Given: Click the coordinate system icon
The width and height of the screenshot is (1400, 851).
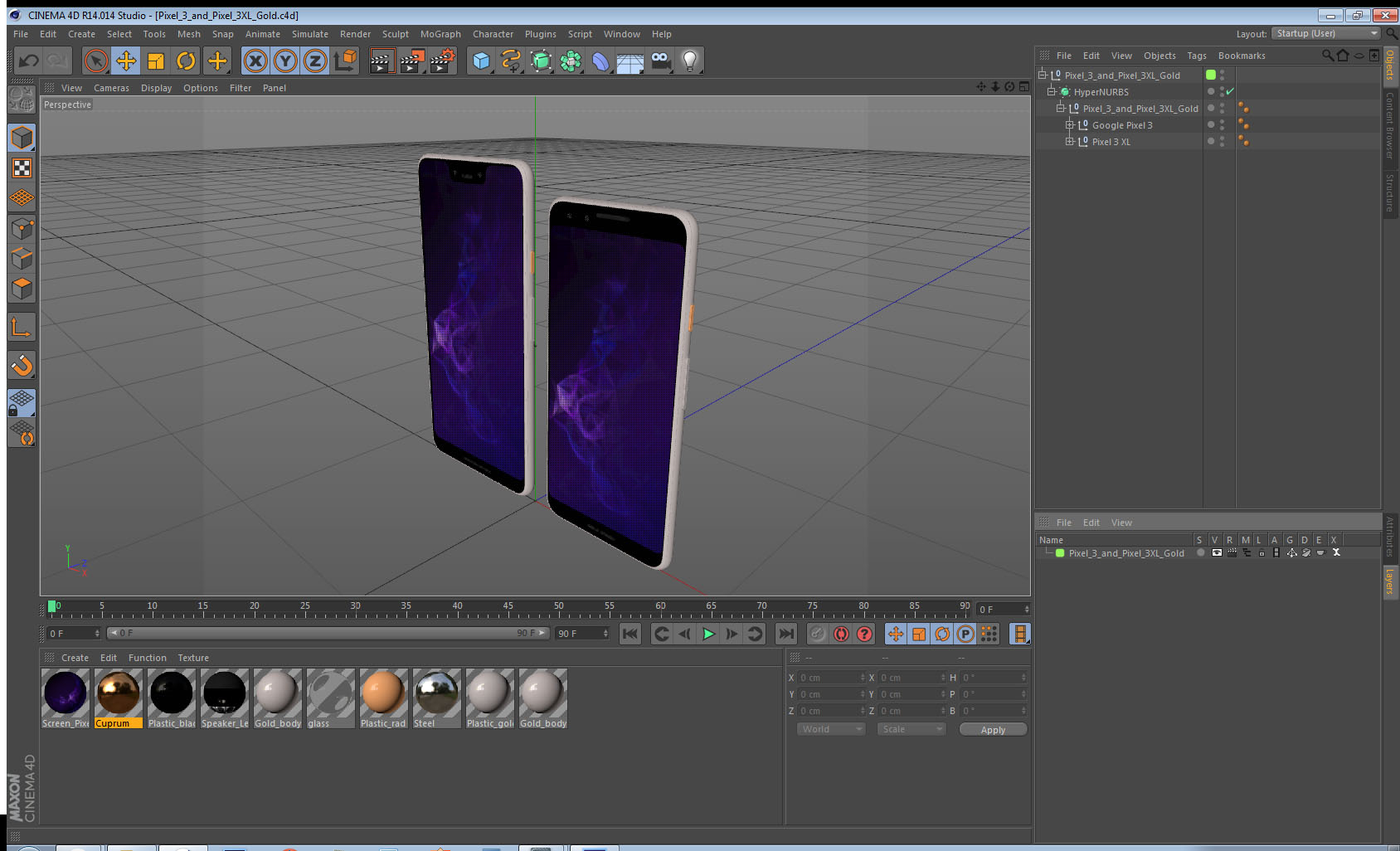Looking at the screenshot, I should [345, 61].
